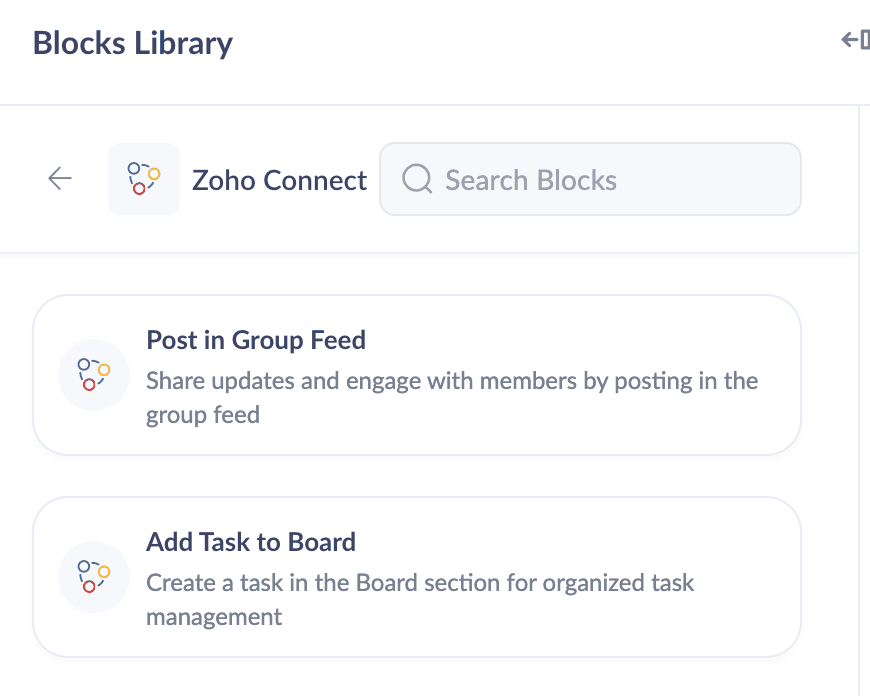Click the Zoho Connect app logo

[x=144, y=179]
